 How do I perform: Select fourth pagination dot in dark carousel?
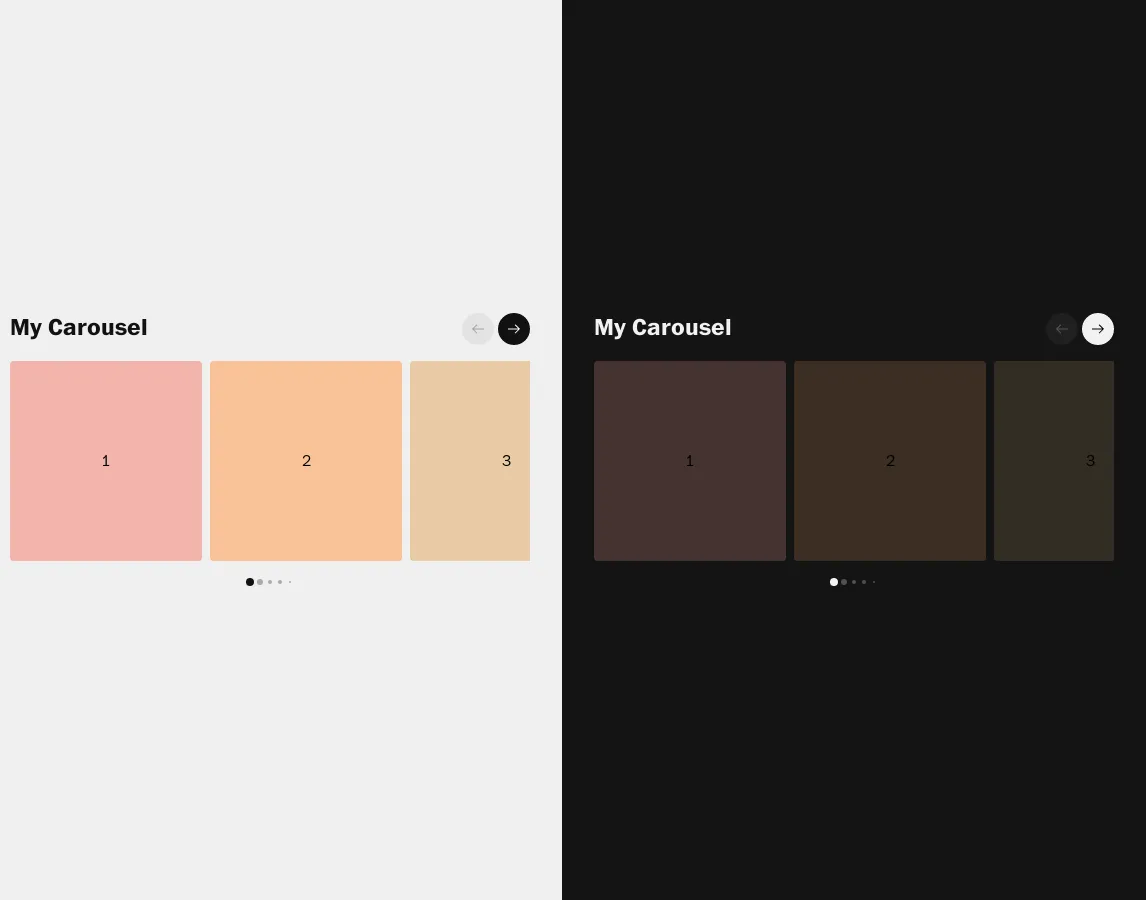[x=864, y=582]
